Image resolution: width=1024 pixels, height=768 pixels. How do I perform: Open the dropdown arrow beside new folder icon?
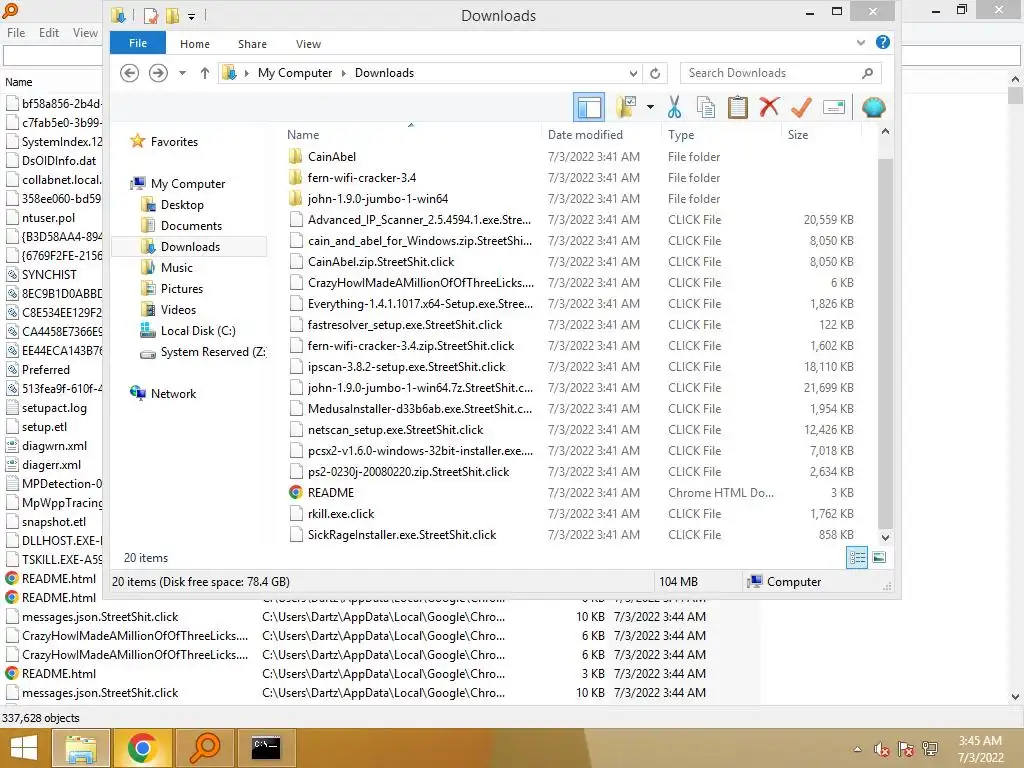point(650,107)
